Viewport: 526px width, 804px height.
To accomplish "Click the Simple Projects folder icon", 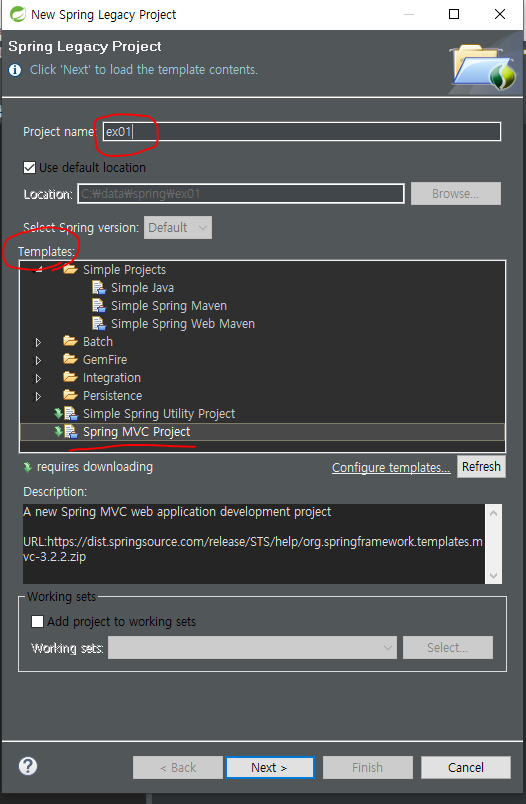I will pyautogui.click(x=70, y=269).
